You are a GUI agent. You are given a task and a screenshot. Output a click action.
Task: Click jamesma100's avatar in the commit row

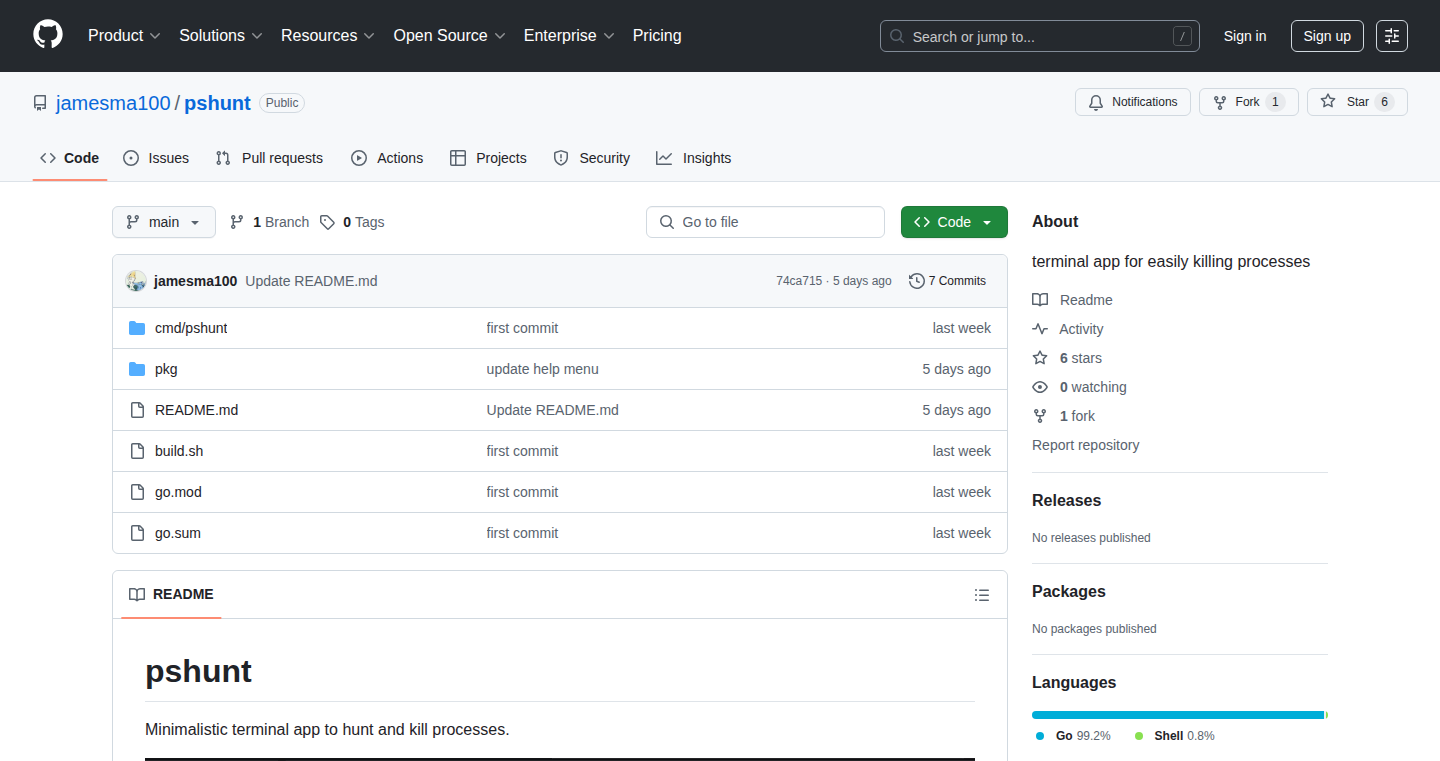tap(136, 281)
